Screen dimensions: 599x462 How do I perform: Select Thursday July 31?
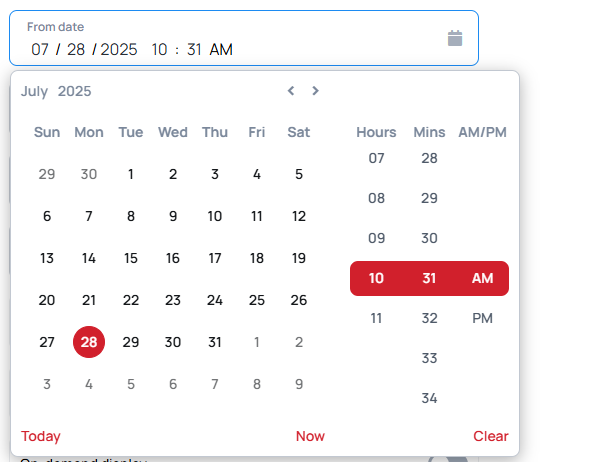[x=215, y=342]
